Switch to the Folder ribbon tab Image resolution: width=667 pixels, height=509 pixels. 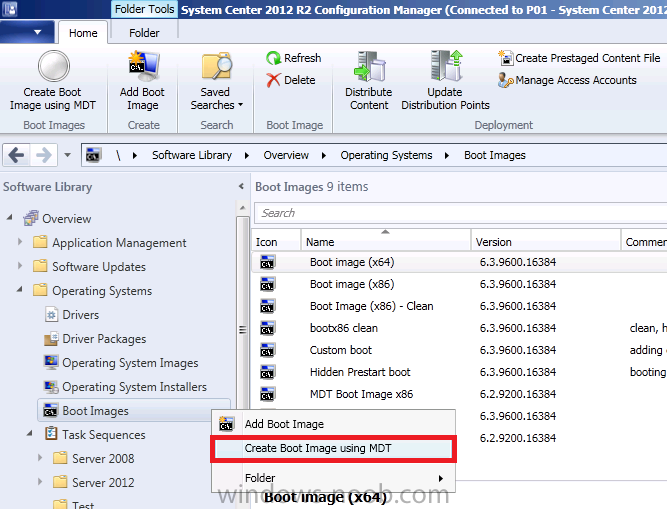pos(144,33)
